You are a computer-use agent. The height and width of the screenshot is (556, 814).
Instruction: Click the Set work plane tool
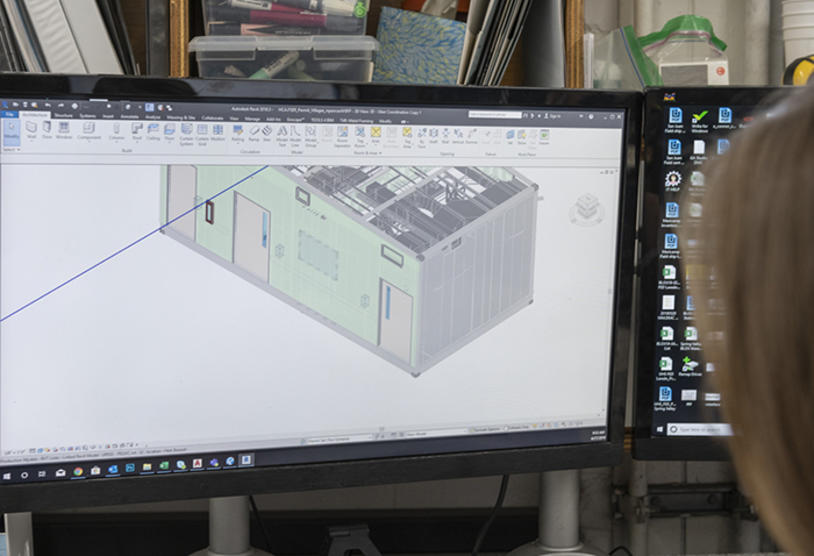click(510, 138)
